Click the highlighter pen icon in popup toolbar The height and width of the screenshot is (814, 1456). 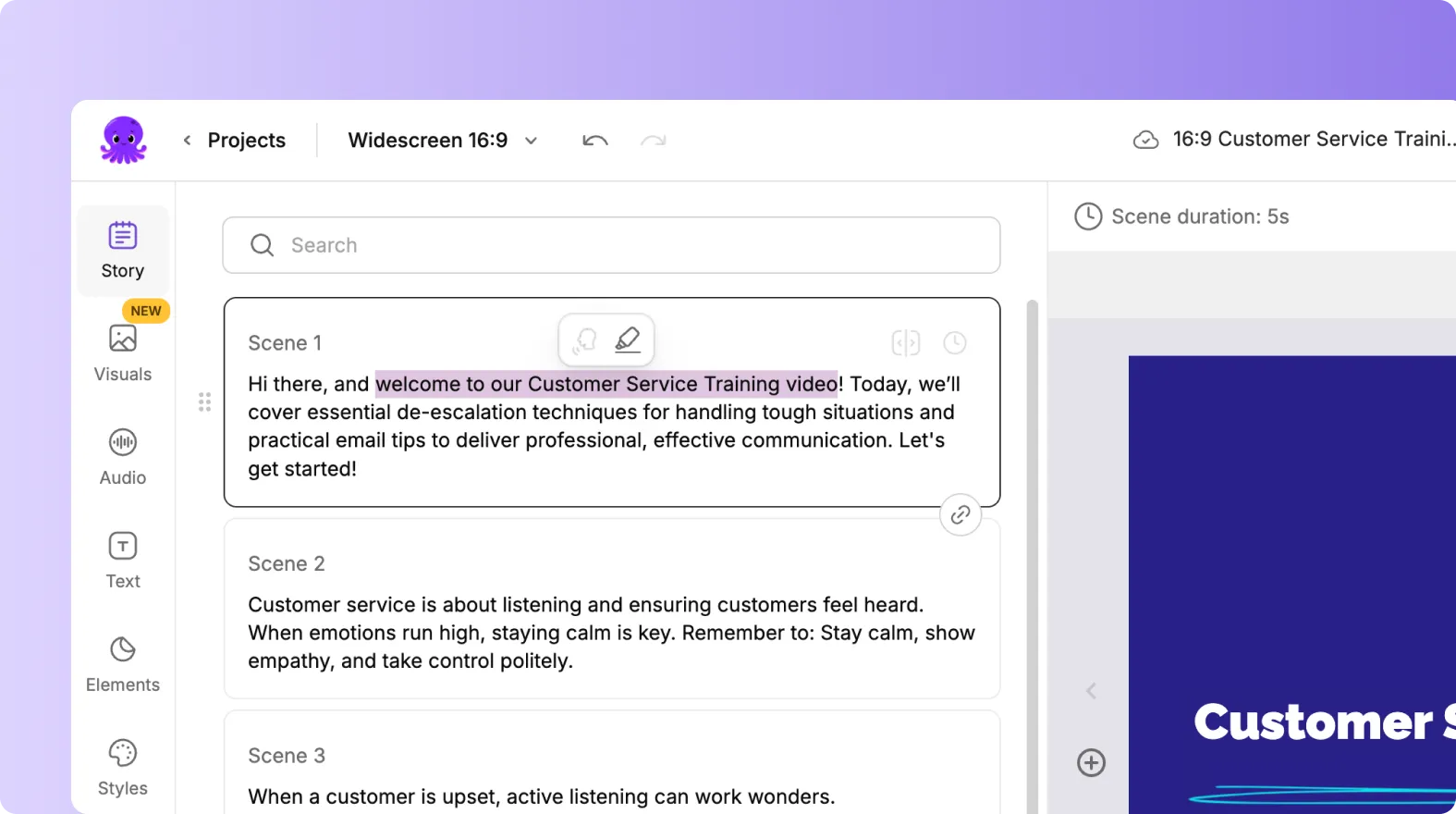(x=628, y=340)
